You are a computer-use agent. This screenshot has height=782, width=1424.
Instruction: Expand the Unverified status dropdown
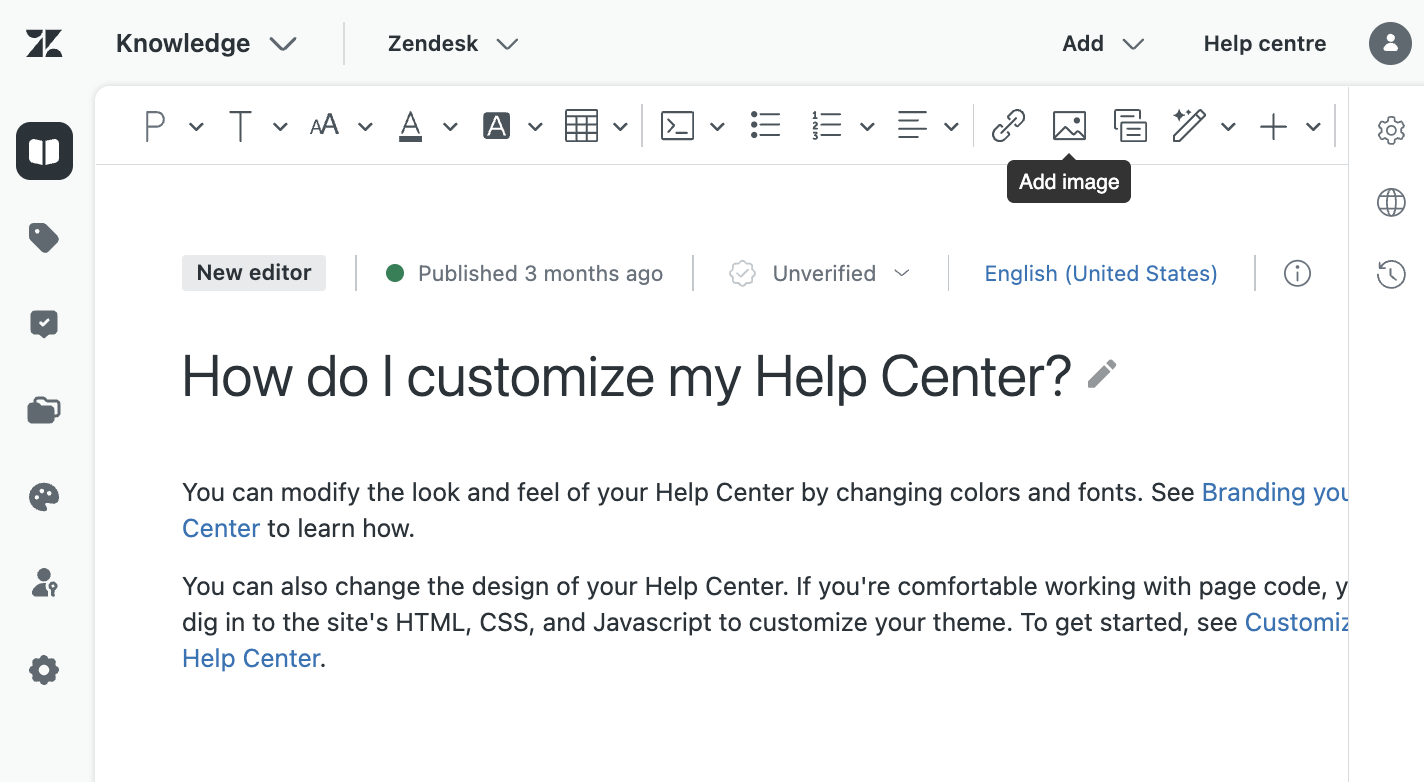(x=821, y=274)
